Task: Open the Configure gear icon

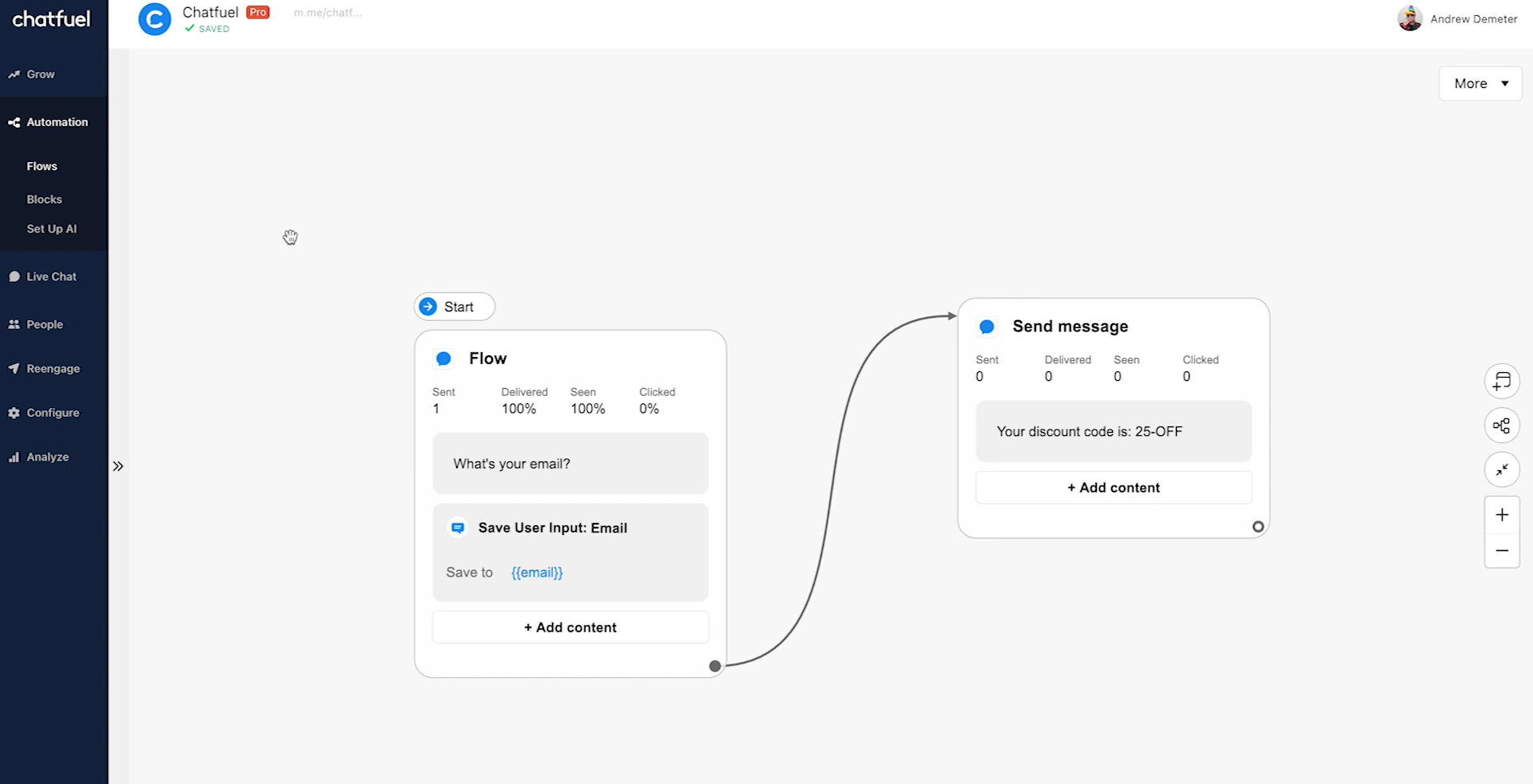Action: point(14,412)
